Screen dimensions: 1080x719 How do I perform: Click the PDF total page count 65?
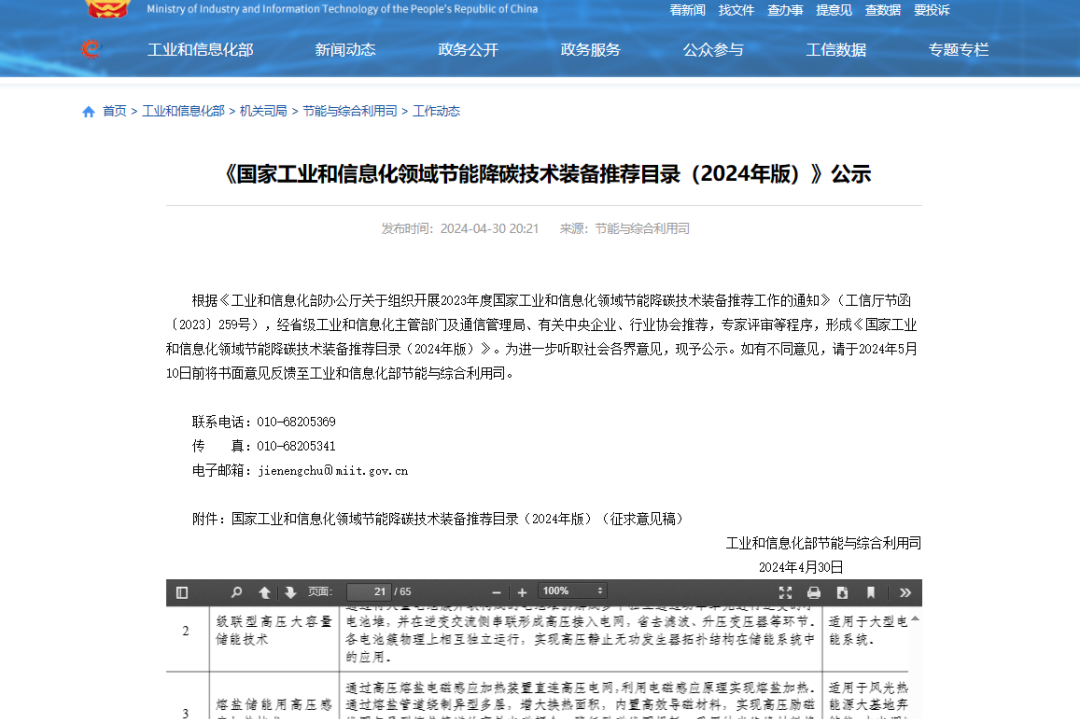pos(405,592)
